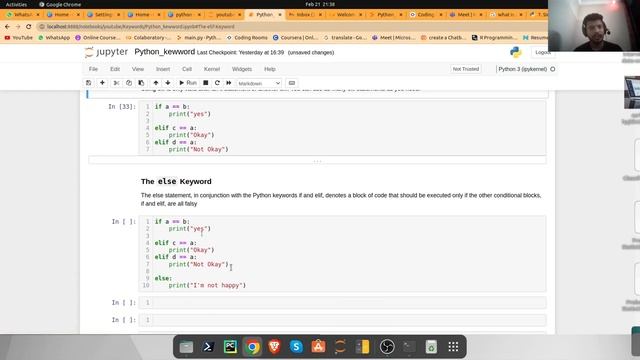The width and height of the screenshot is (640, 360).
Task: Open Trash from the dock
Action: point(431,347)
